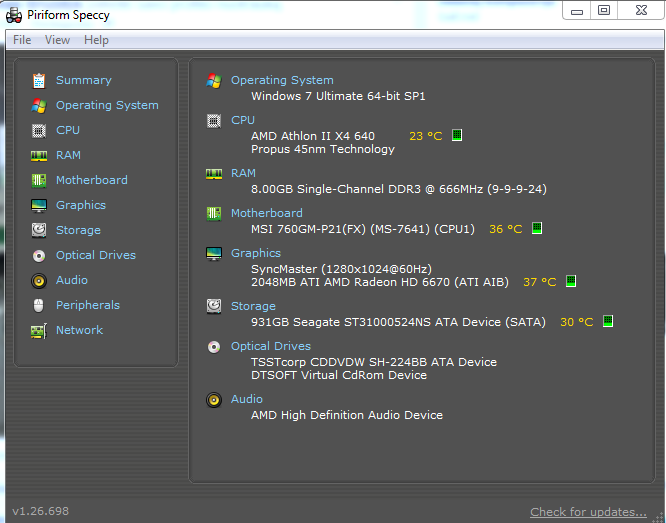Click the Motherboard icon in the sidebar
The width and height of the screenshot is (666, 523).
click(x=39, y=180)
